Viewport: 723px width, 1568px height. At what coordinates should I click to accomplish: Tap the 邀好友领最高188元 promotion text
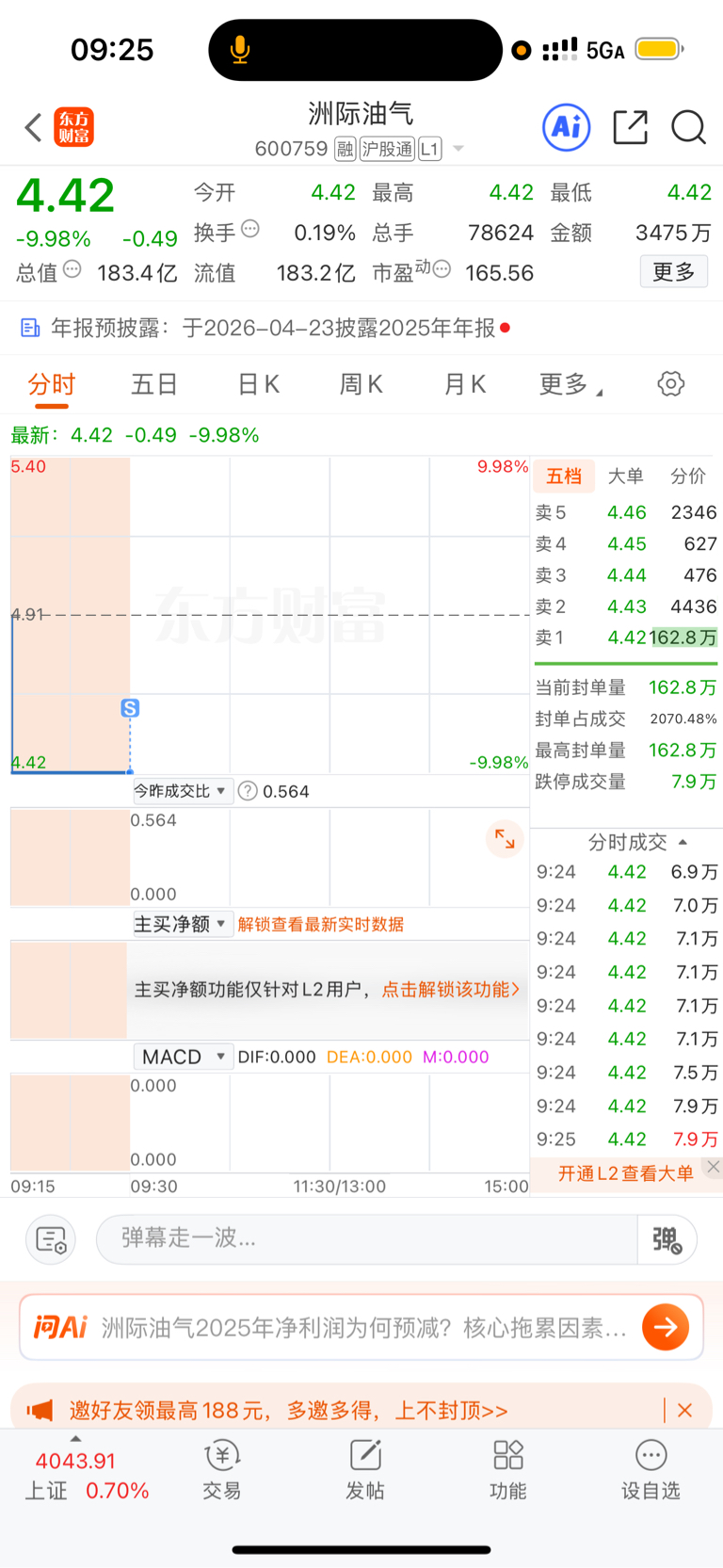288,1410
